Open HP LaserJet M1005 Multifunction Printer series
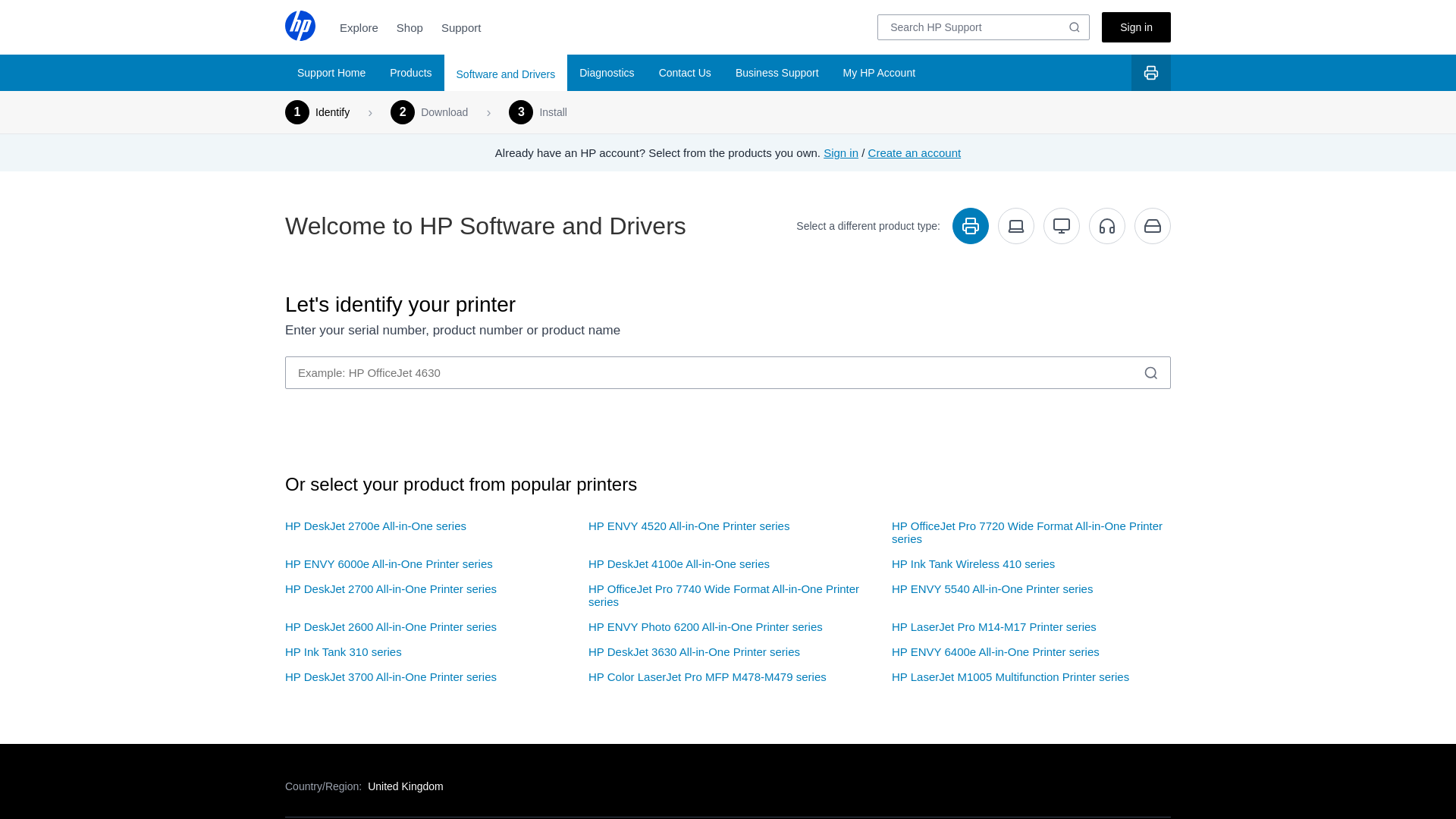The width and height of the screenshot is (1456, 819). click(x=1011, y=677)
